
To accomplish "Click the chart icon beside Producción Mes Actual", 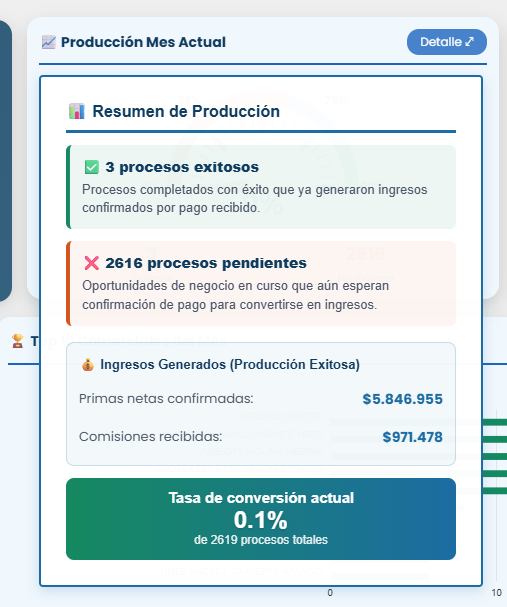I will tap(49, 42).
